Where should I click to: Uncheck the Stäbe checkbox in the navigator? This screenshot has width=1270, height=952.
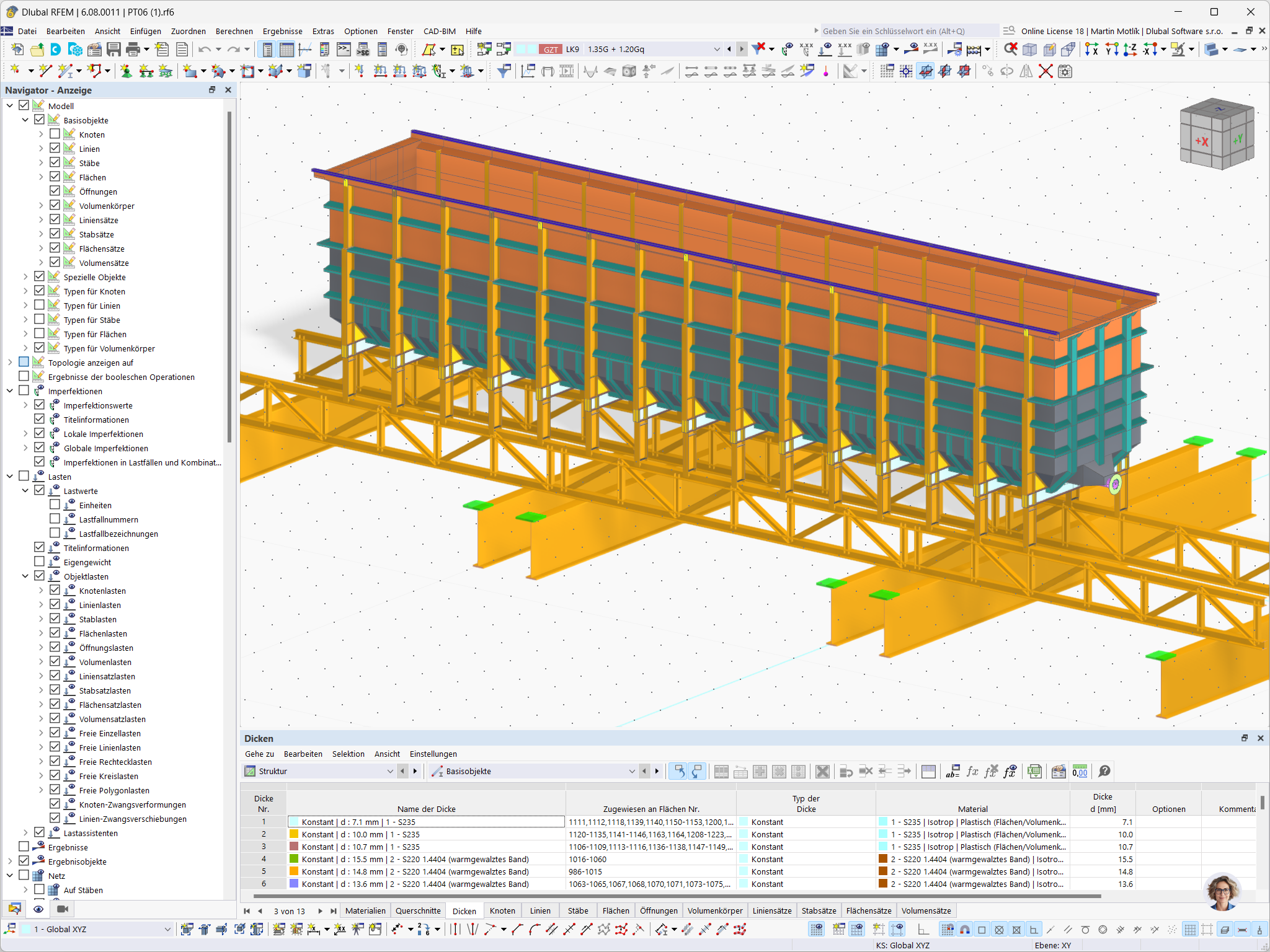(x=55, y=162)
